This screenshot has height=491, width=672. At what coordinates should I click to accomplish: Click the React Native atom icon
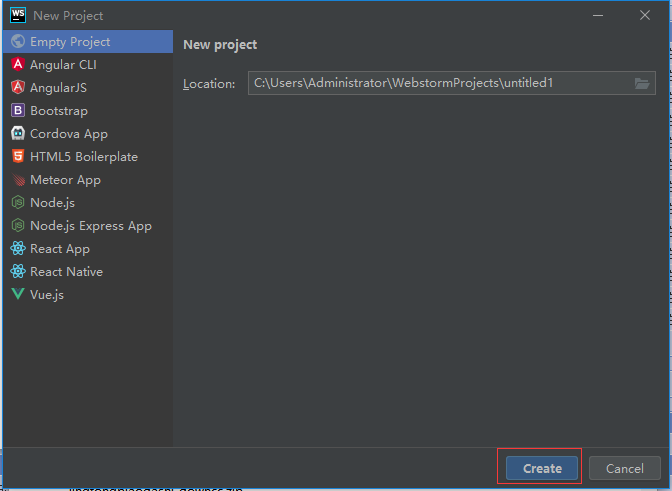tap(18, 272)
